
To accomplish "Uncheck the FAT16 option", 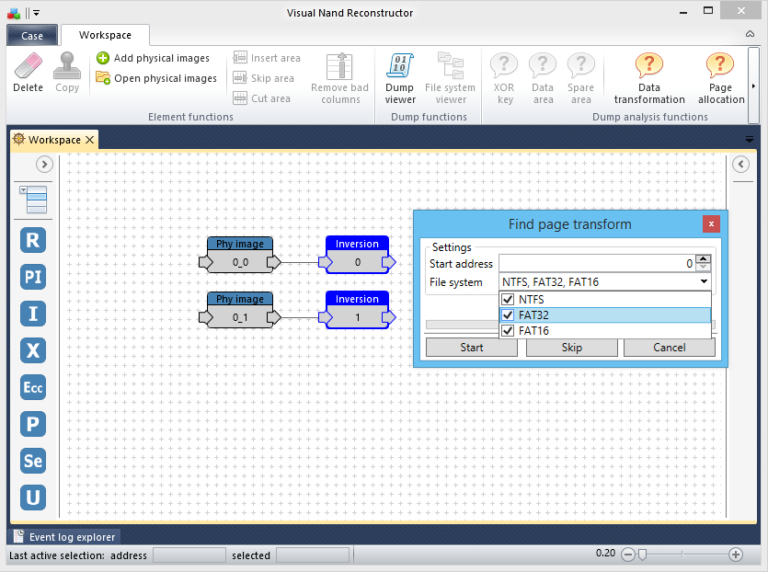I will 508,331.
